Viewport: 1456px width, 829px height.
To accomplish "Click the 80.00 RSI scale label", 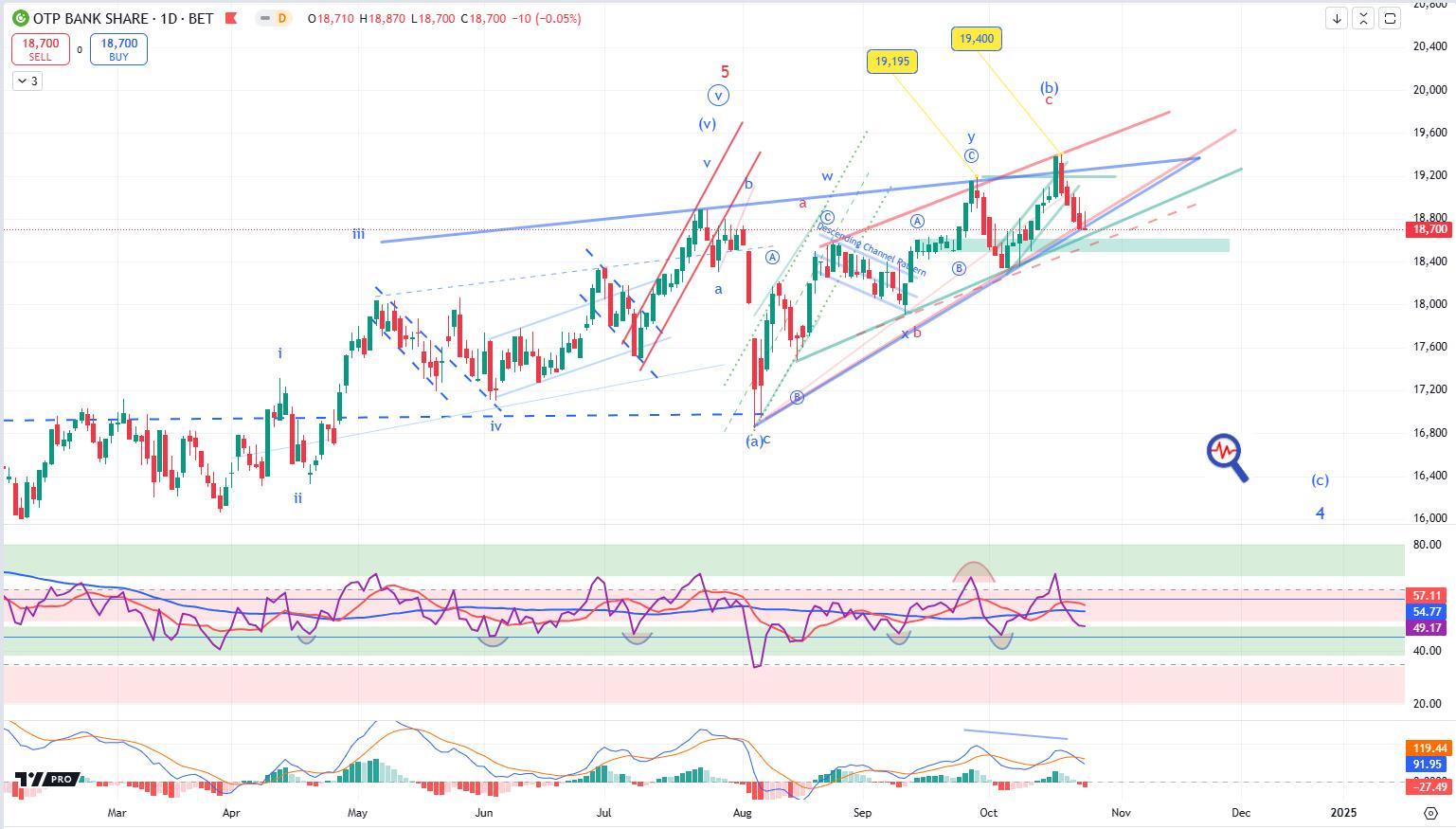I will tap(1427, 545).
